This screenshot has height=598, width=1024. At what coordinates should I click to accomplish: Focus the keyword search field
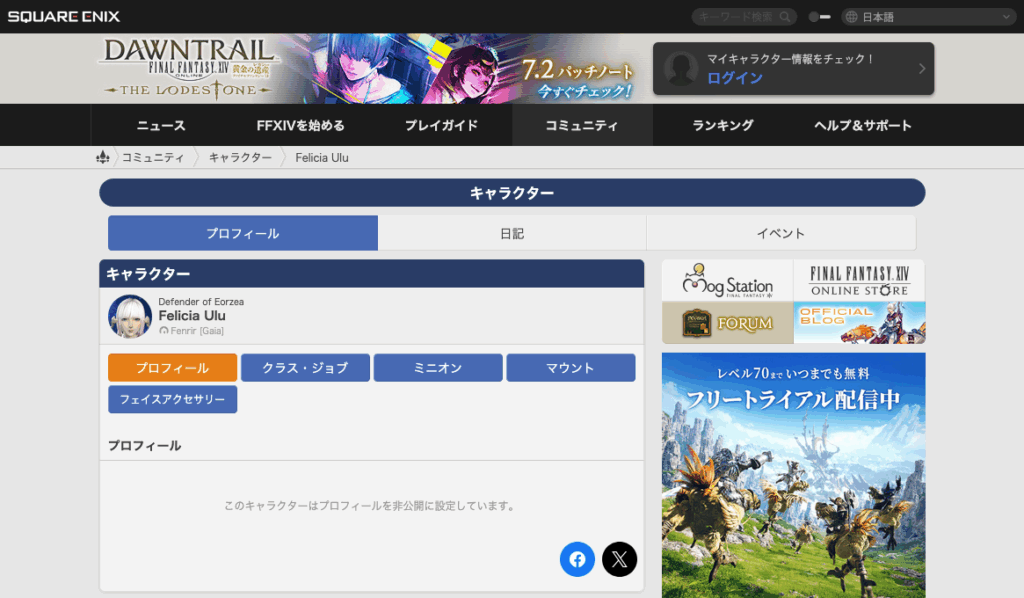tap(744, 17)
